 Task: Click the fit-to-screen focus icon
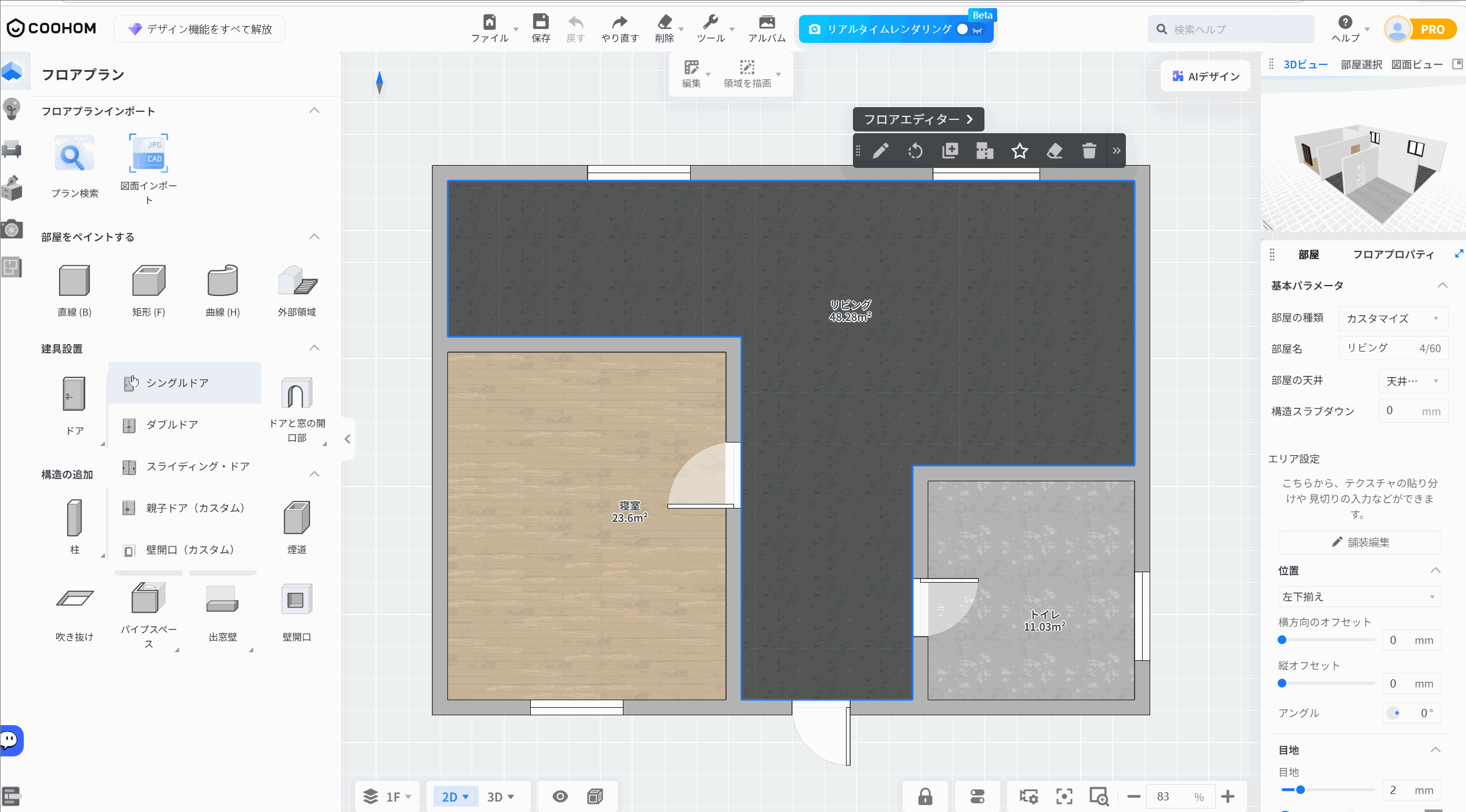pos(1064,797)
